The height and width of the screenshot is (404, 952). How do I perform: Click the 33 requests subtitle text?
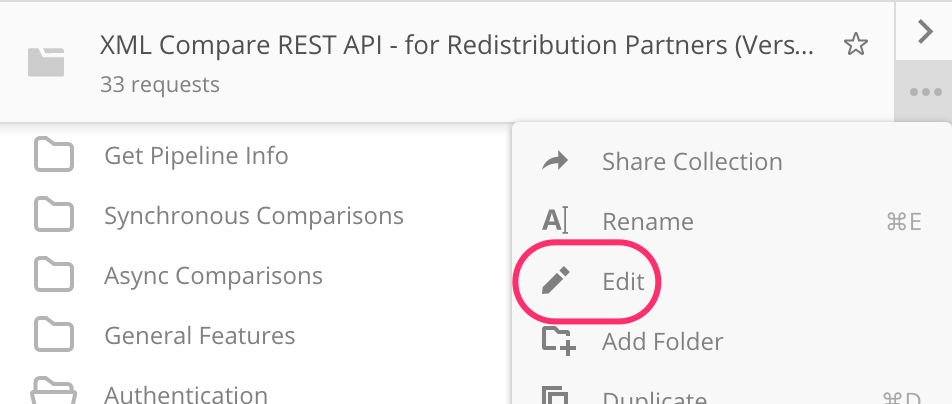[x=160, y=84]
